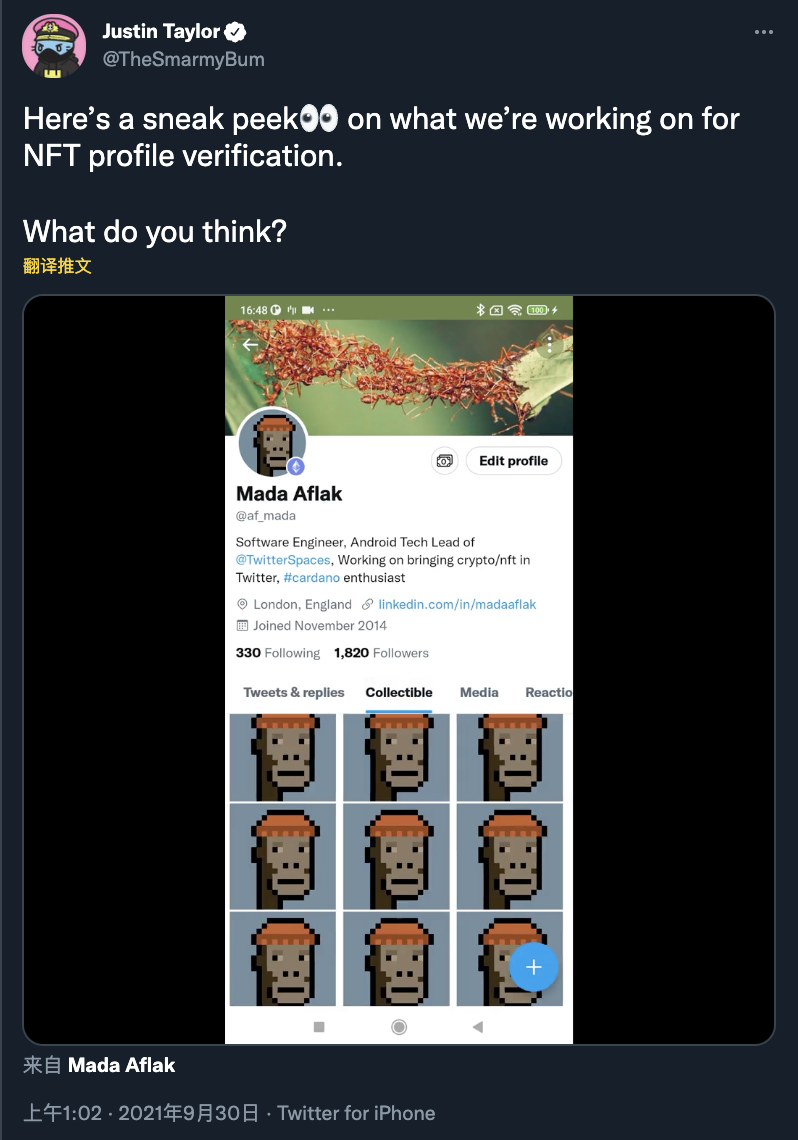Viewport: 798px width, 1140px height.
Task: Open the tweet's three-dot more menu
Action: pos(763,33)
